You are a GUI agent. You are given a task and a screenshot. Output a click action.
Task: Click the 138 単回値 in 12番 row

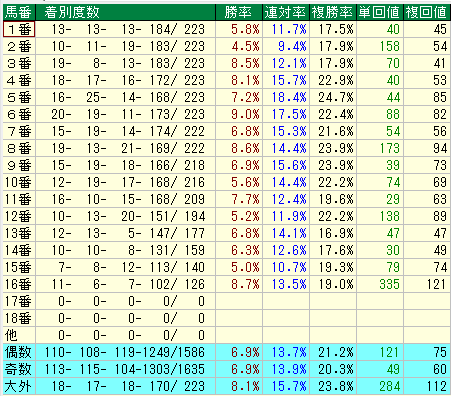click(380, 216)
